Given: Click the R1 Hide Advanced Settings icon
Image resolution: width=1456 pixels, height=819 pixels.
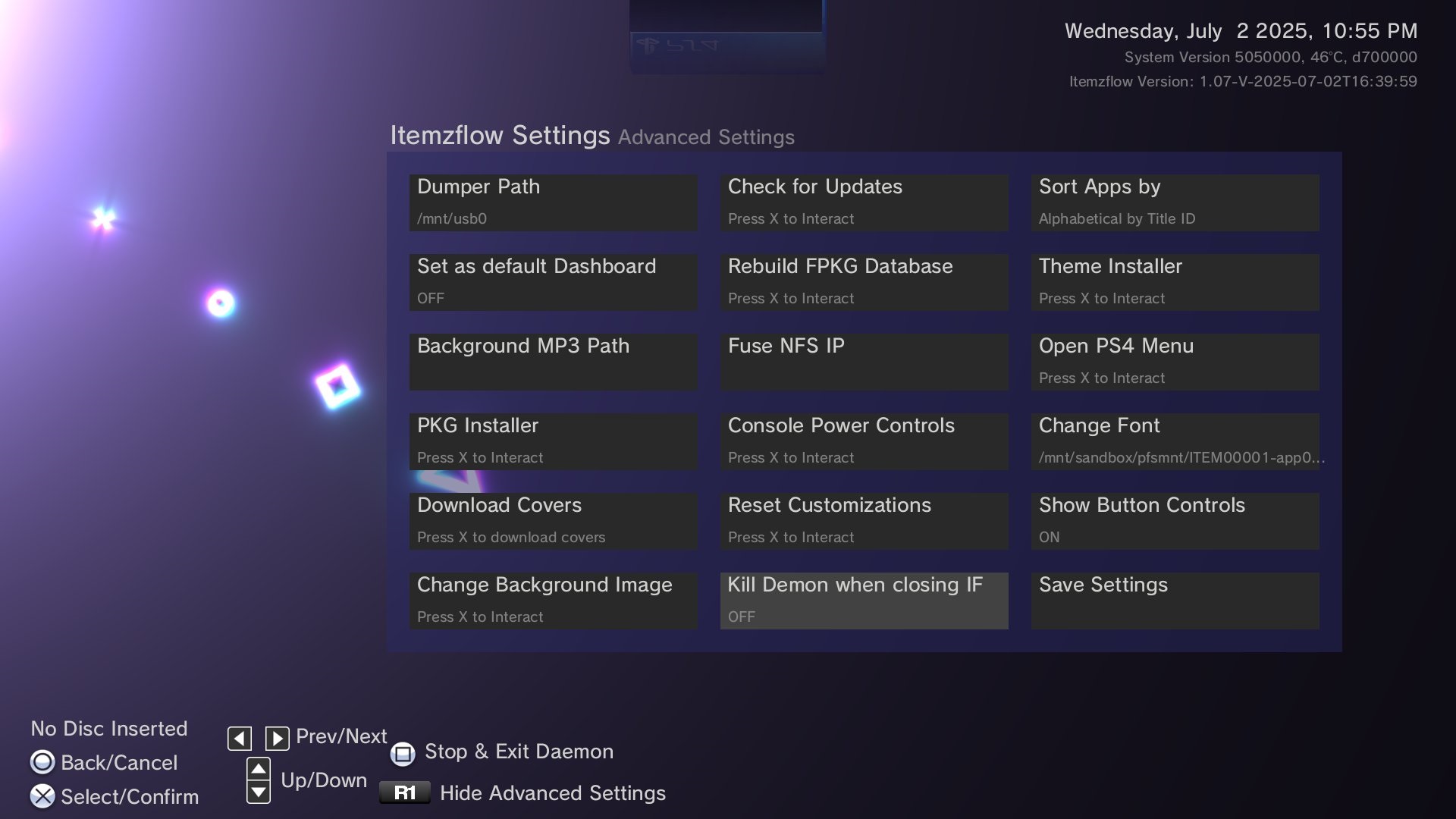Looking at the screenshot, I should click(404, 792).
